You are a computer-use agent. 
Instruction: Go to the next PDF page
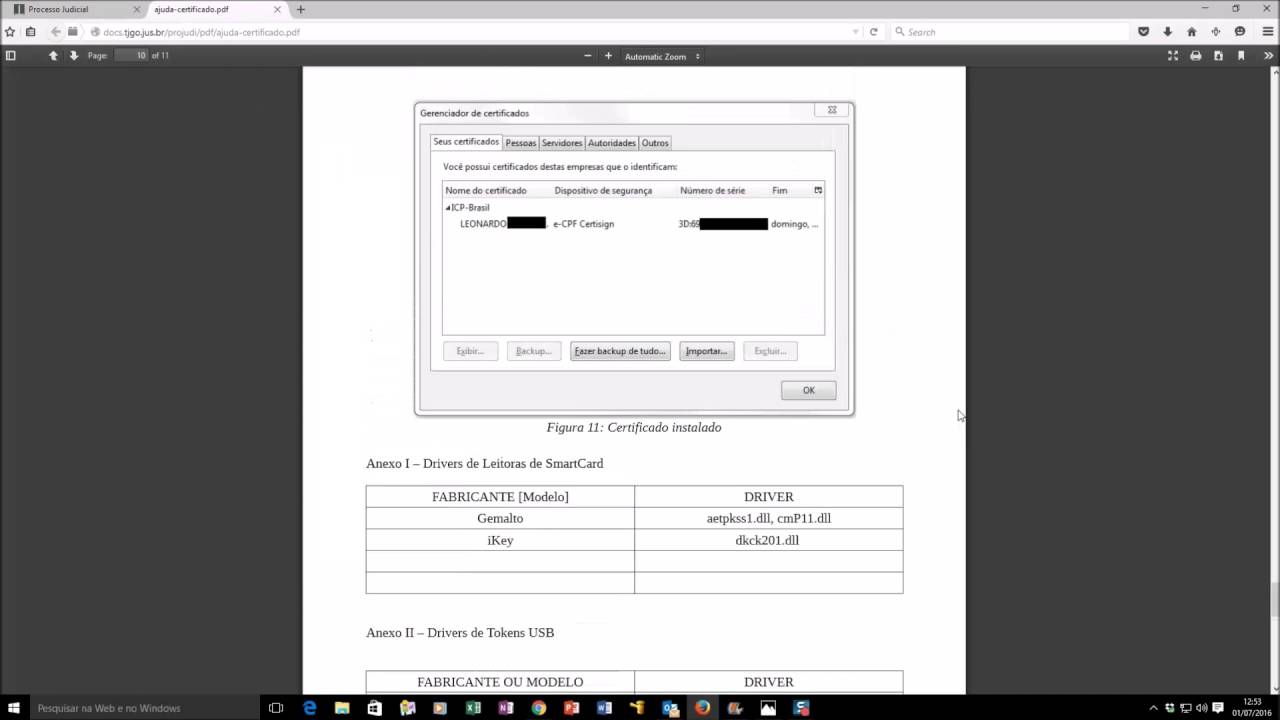point(73,56)
